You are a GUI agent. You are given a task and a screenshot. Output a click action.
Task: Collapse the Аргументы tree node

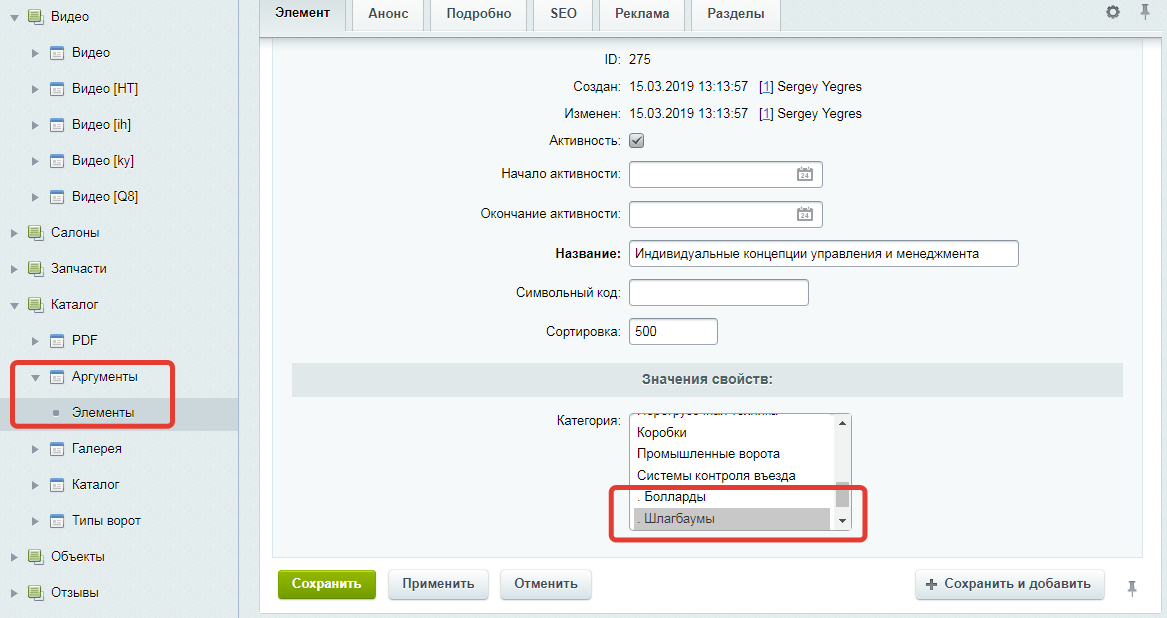pos(35,378)
